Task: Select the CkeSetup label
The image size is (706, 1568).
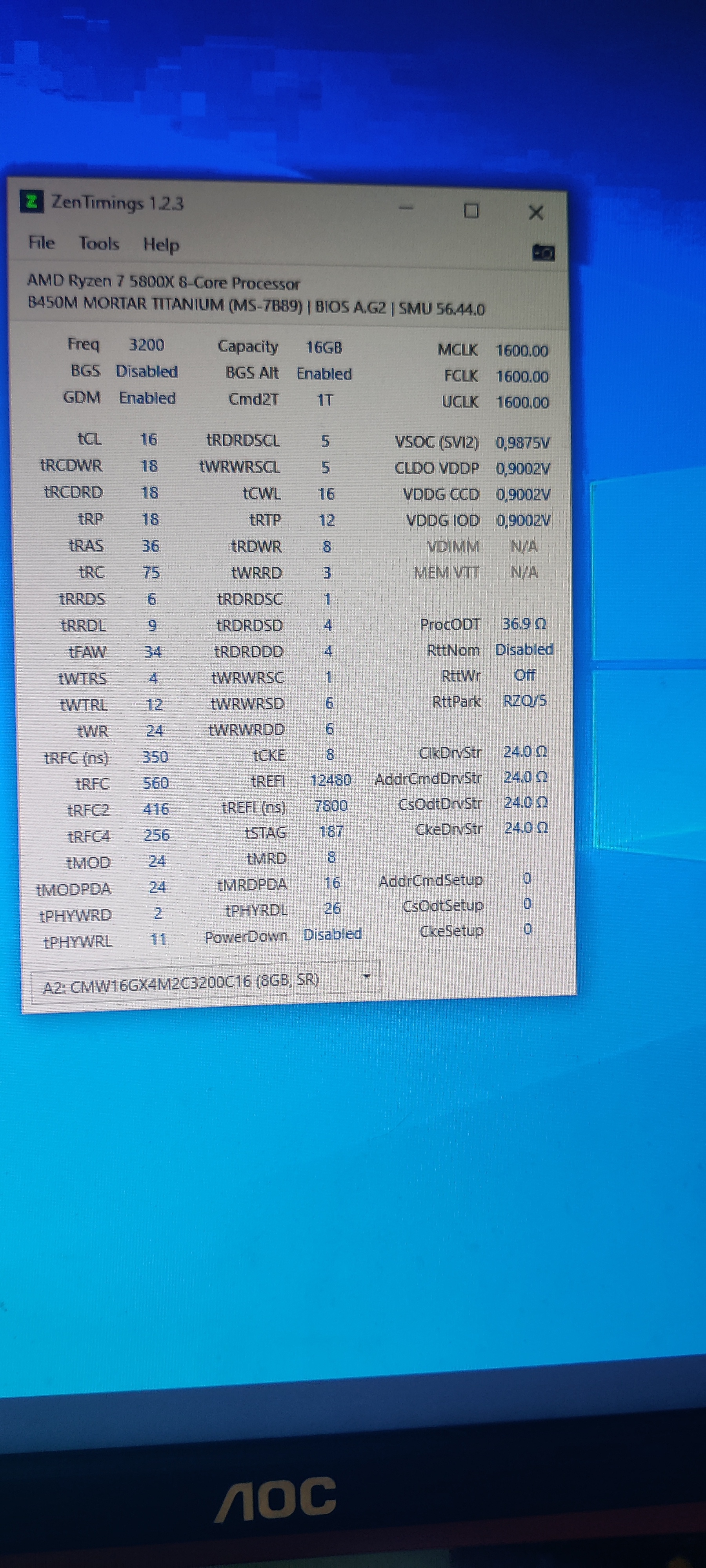Action: point(451,931)
